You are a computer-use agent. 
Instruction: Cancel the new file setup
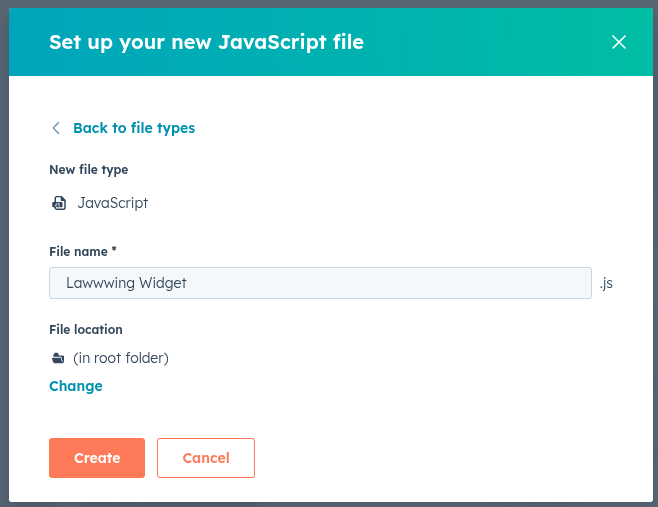coord(206,458)
